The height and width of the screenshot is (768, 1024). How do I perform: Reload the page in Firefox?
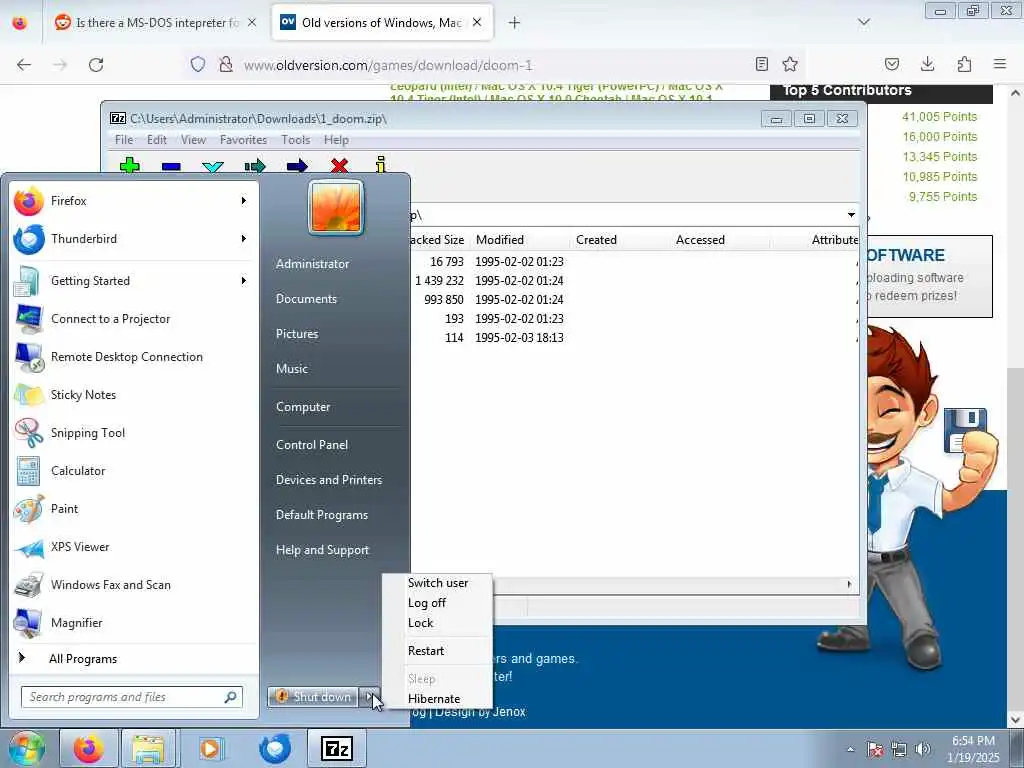(x=96, y=65)
